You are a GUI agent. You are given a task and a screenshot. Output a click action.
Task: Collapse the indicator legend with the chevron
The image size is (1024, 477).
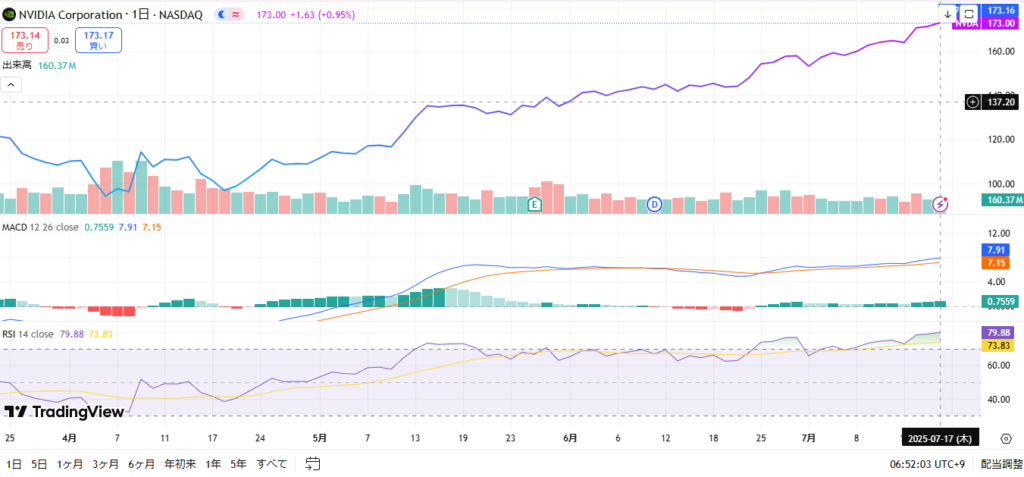pyautogui.click(x=12, y=85)
